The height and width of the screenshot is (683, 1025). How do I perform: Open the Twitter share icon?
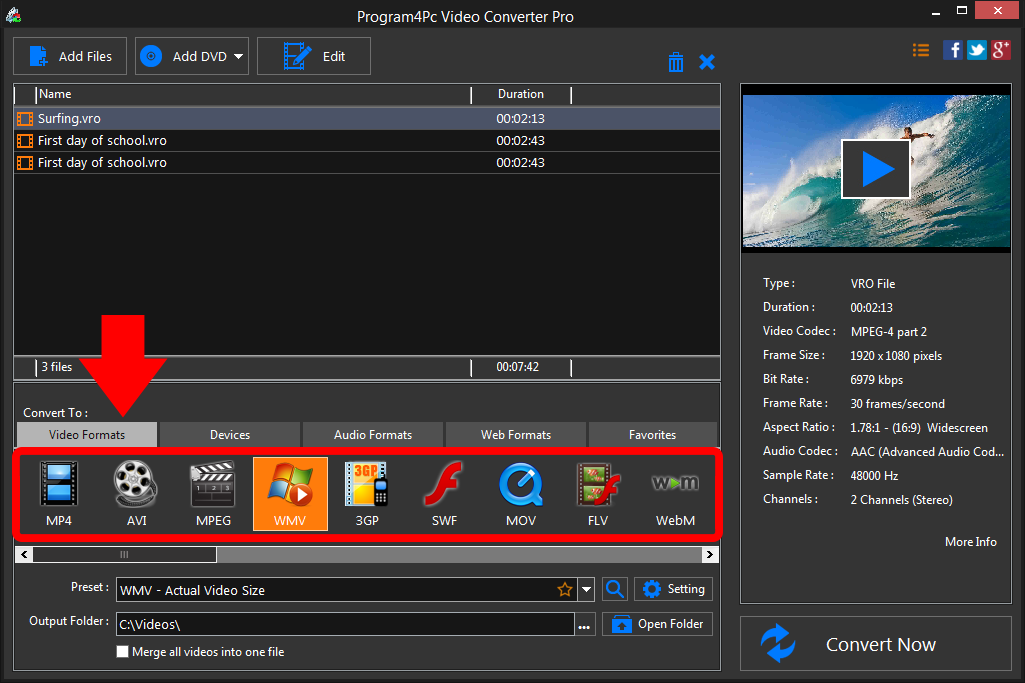[x=976, y=50]
